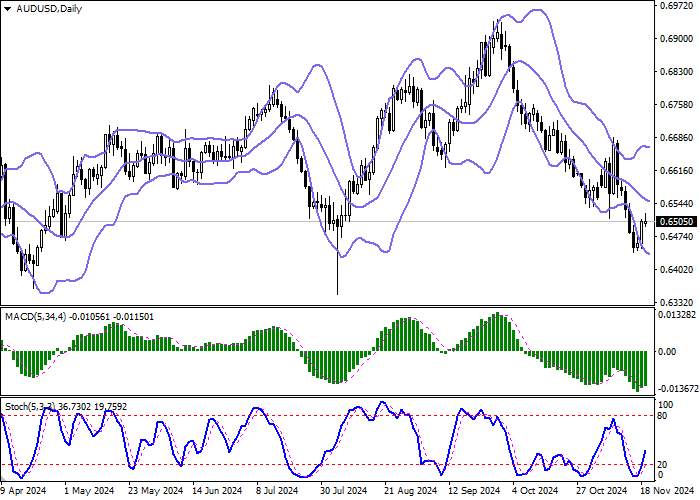Select the 8 Jul 2024 date label
The height and width of the screenshot is (500, 700).
click(x=277, y=491)
